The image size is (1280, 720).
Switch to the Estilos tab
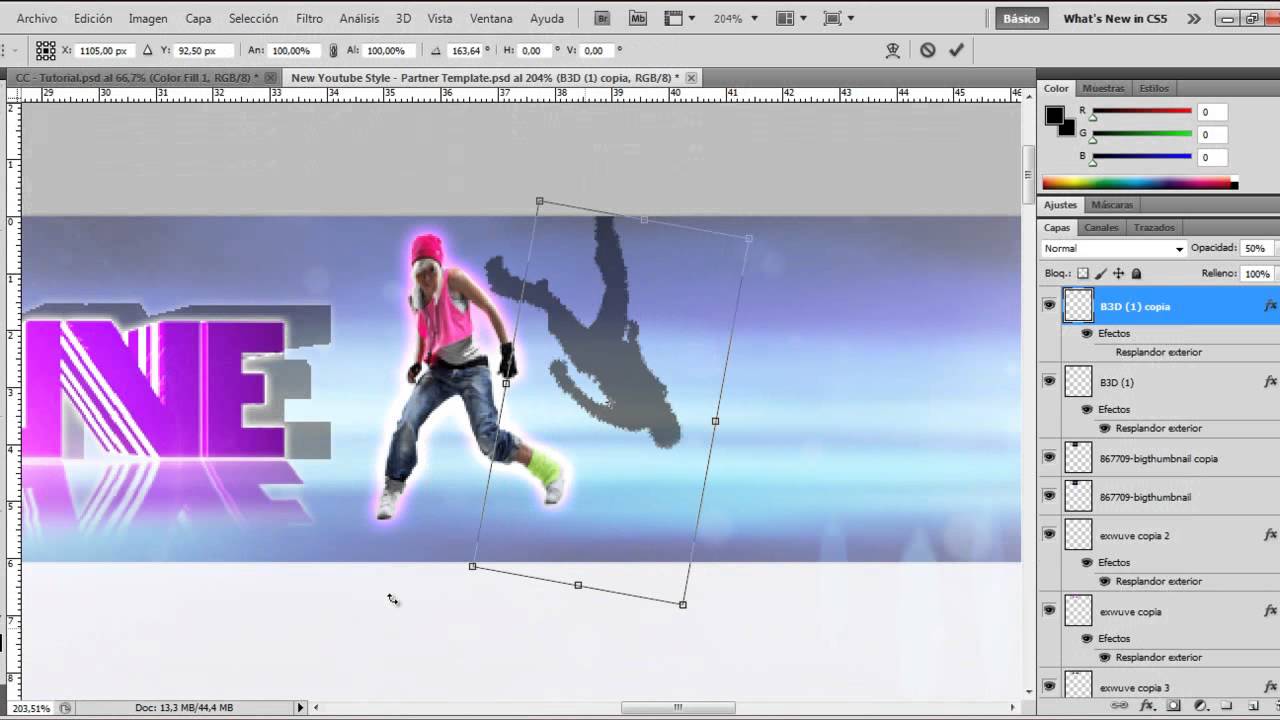(x=1154, y=88)
